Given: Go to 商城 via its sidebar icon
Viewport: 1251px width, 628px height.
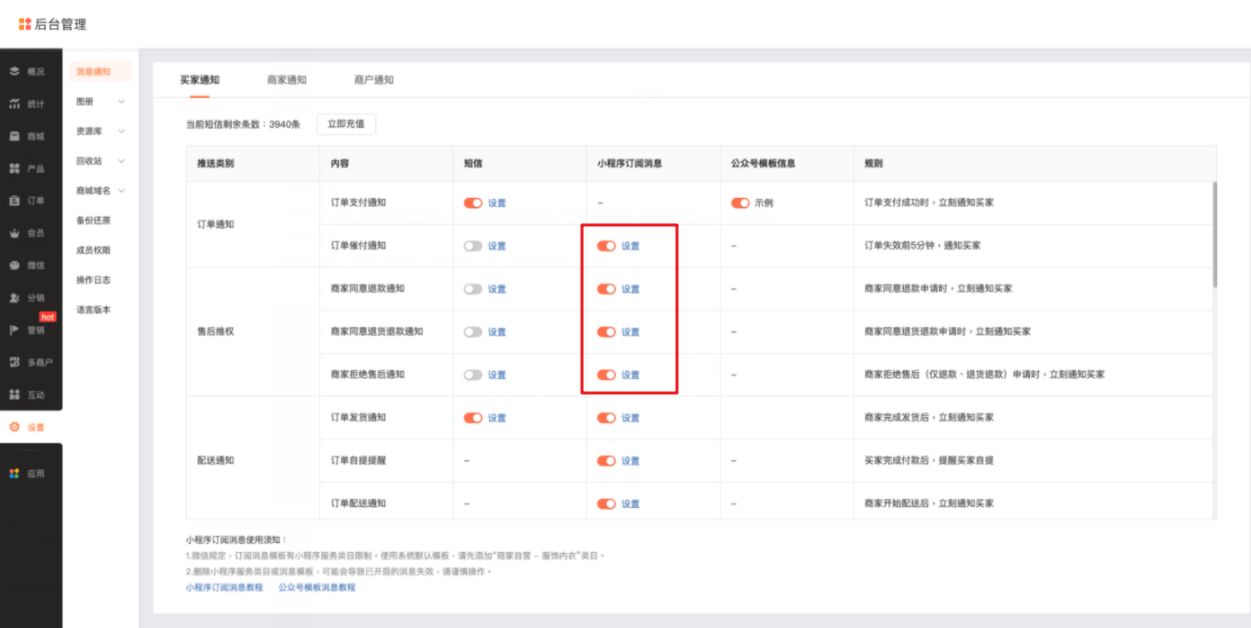Looking at the screenshot, I should pyautogui.click(x=15, y=136).
